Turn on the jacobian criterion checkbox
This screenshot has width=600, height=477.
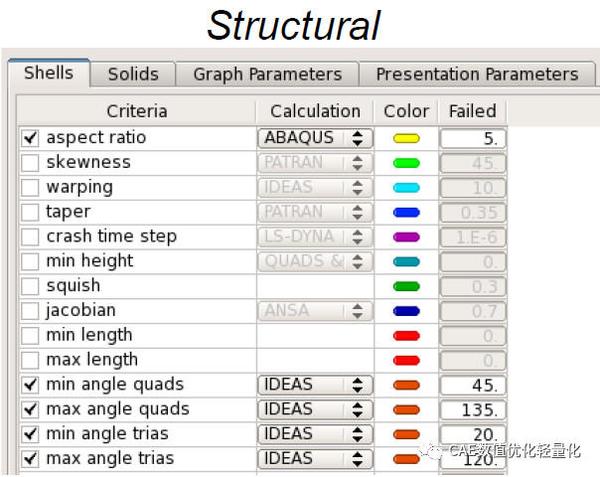coord(30,311)
